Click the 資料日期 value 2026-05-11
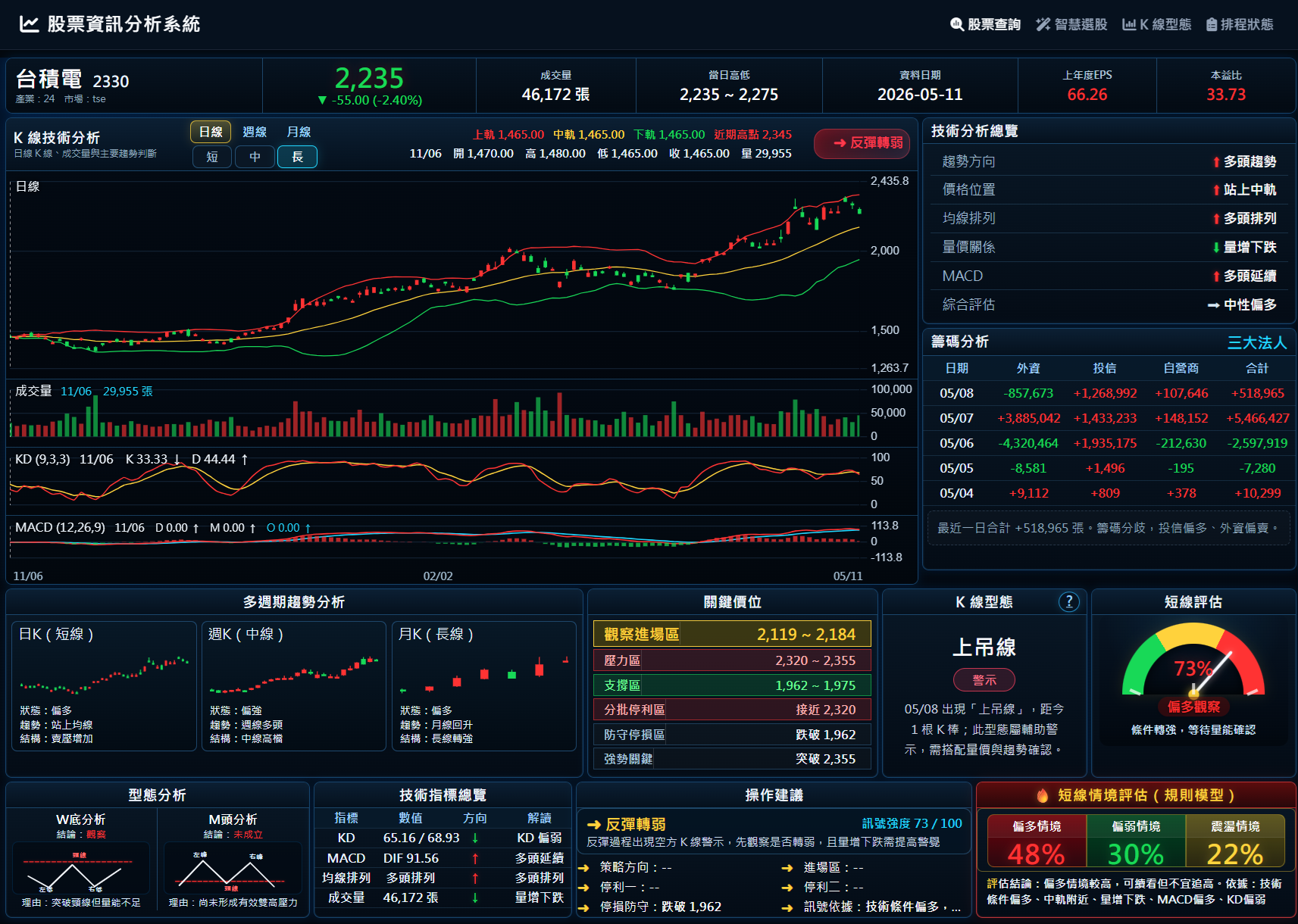 click(920, 95)
